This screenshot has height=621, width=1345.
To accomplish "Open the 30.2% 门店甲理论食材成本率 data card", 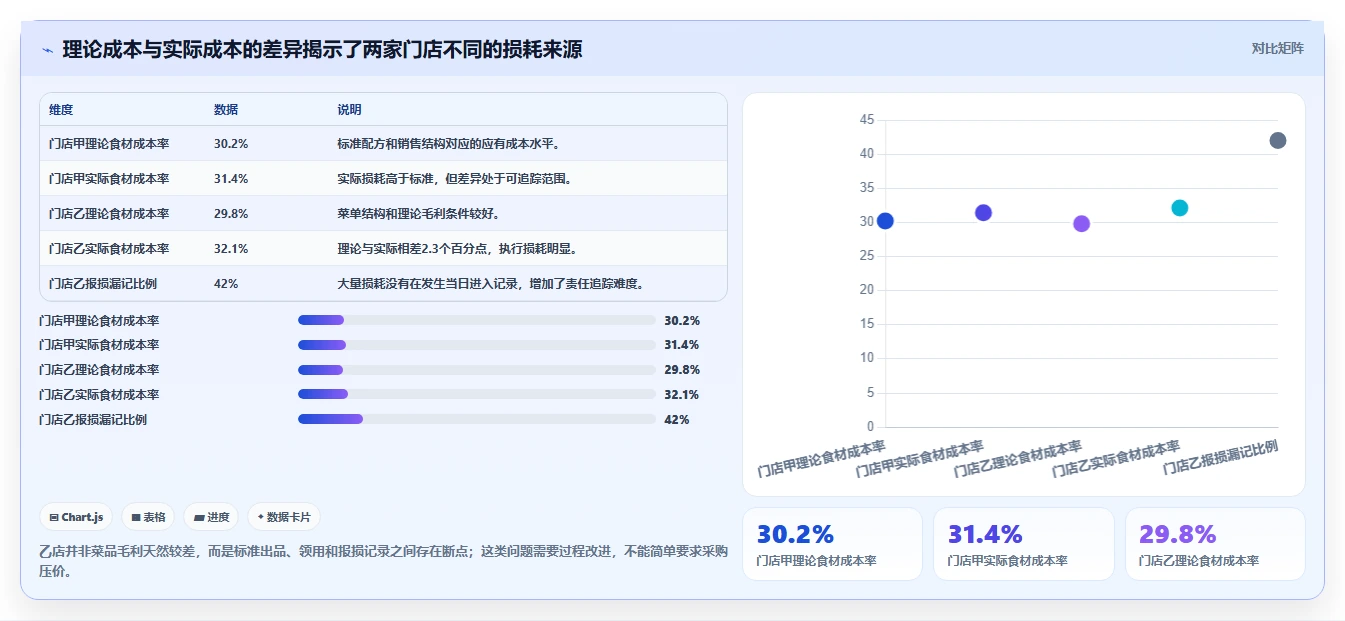I will click(x=832, y=544).
